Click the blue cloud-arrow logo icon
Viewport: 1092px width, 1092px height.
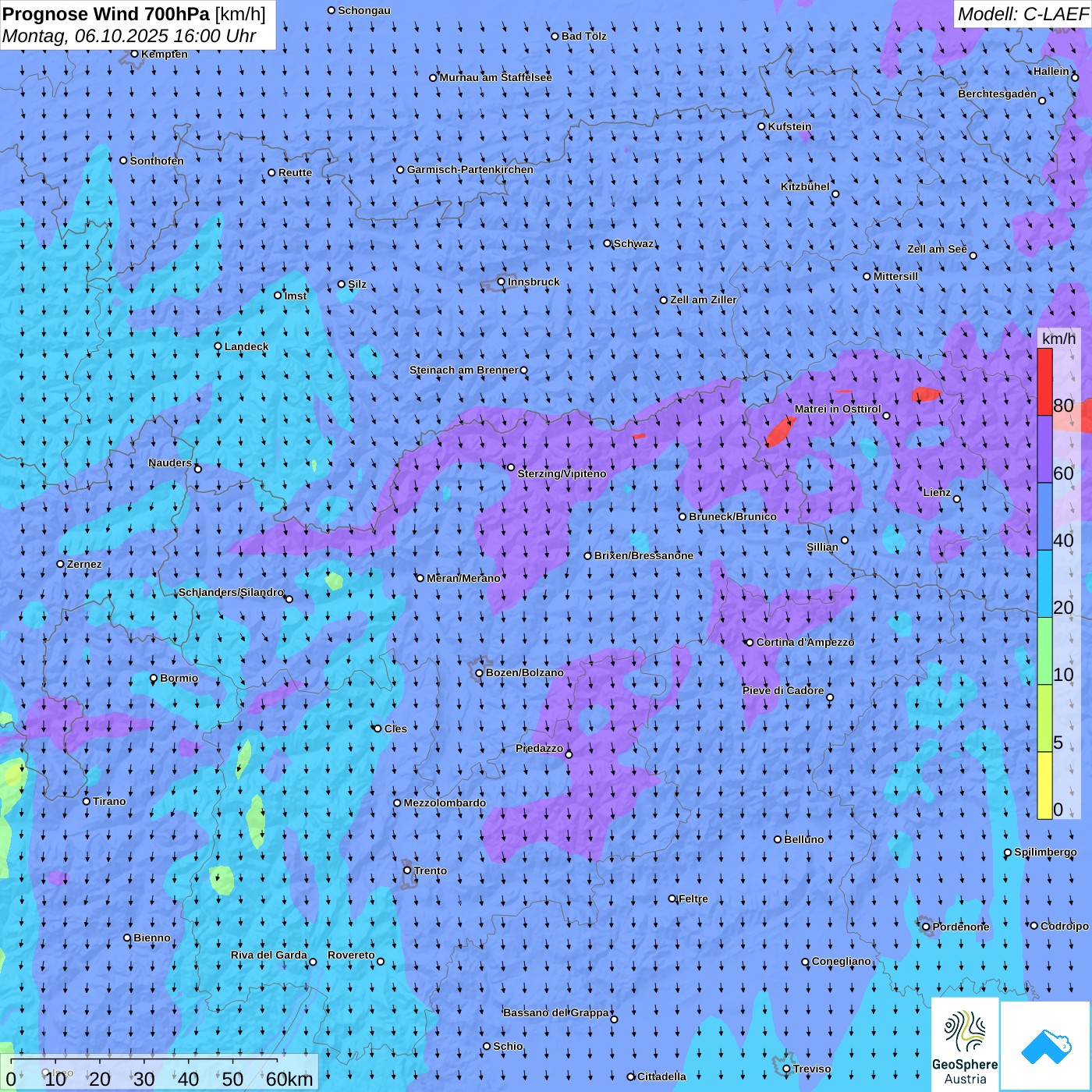[1046, 1046]
